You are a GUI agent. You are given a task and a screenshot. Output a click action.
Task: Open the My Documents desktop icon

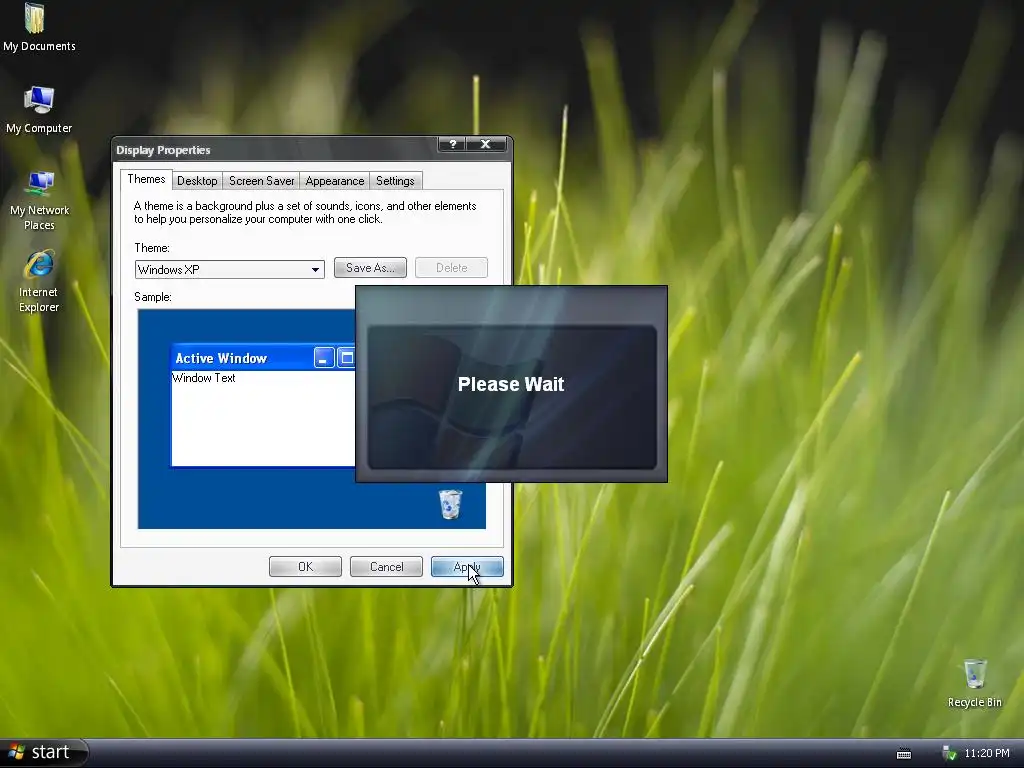(39, 27)
